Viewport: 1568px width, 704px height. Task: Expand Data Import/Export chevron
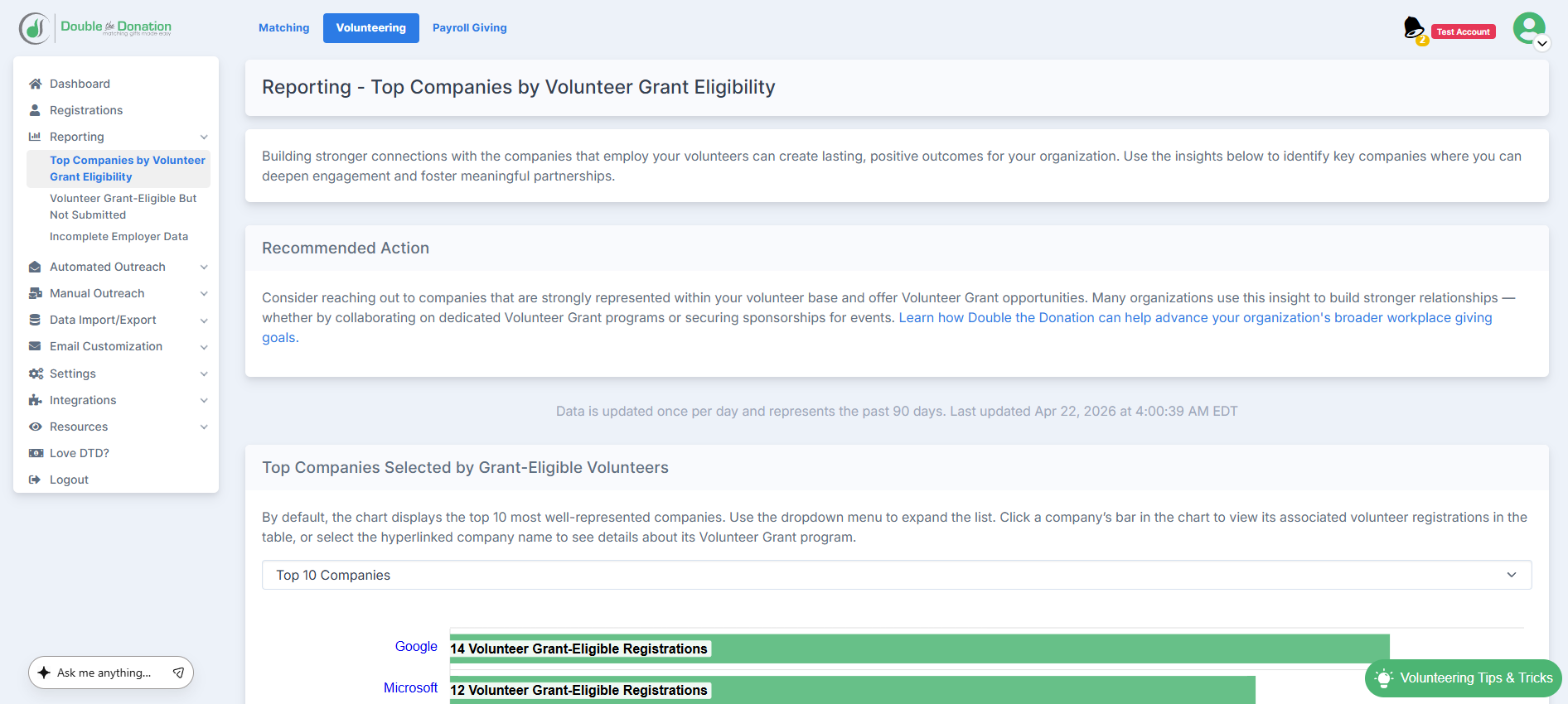coord(204,321)
